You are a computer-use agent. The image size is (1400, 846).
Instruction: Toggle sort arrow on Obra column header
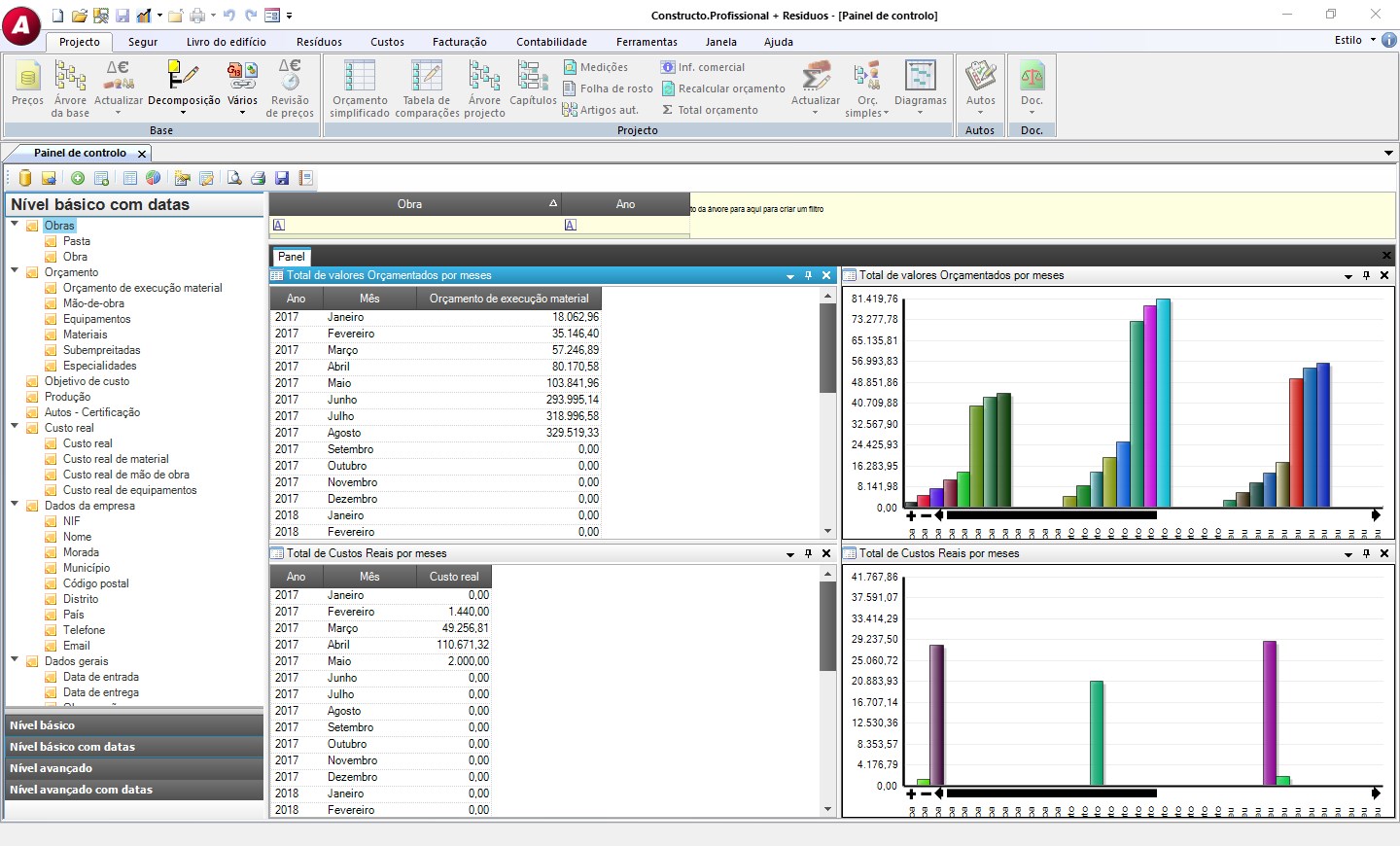553,203
